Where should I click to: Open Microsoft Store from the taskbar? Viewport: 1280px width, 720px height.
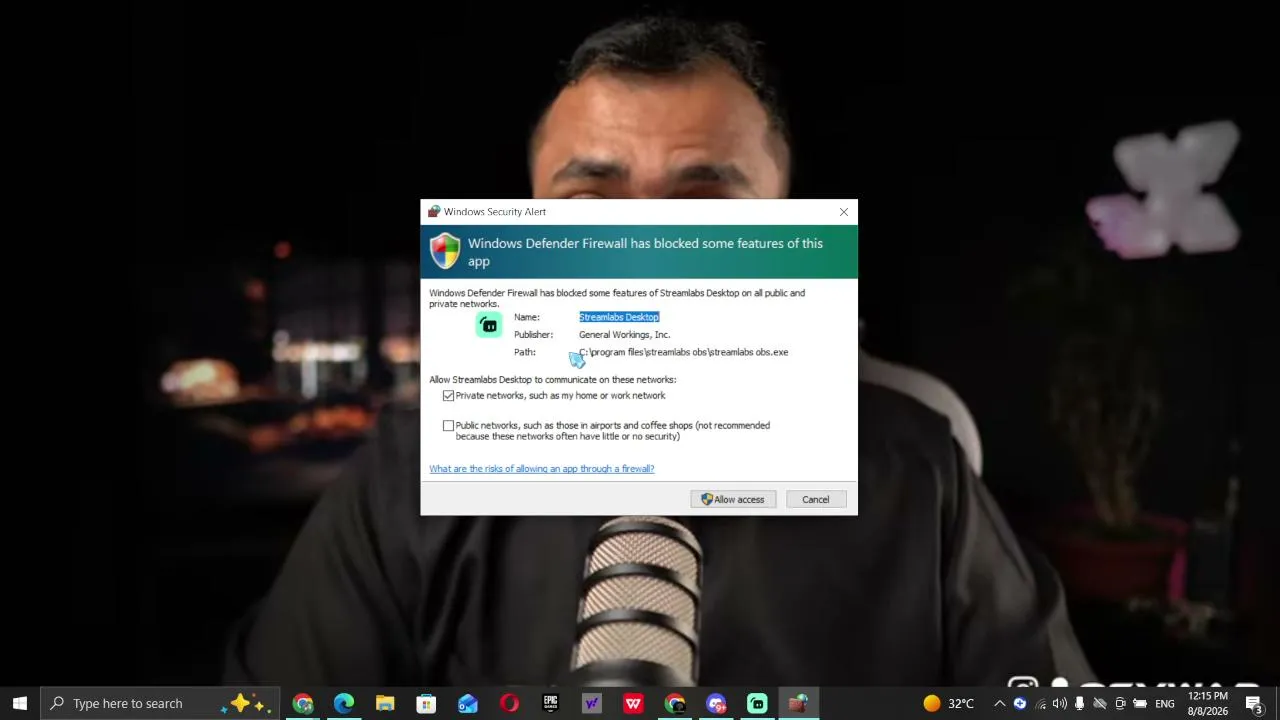pyautogui.click(x=426, y=703)
